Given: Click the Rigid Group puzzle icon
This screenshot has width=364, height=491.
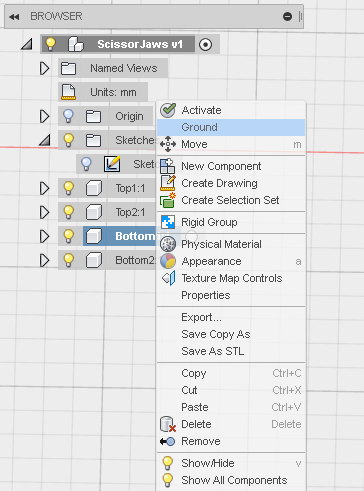Looking at the screenshot, I should coord(168,222).
